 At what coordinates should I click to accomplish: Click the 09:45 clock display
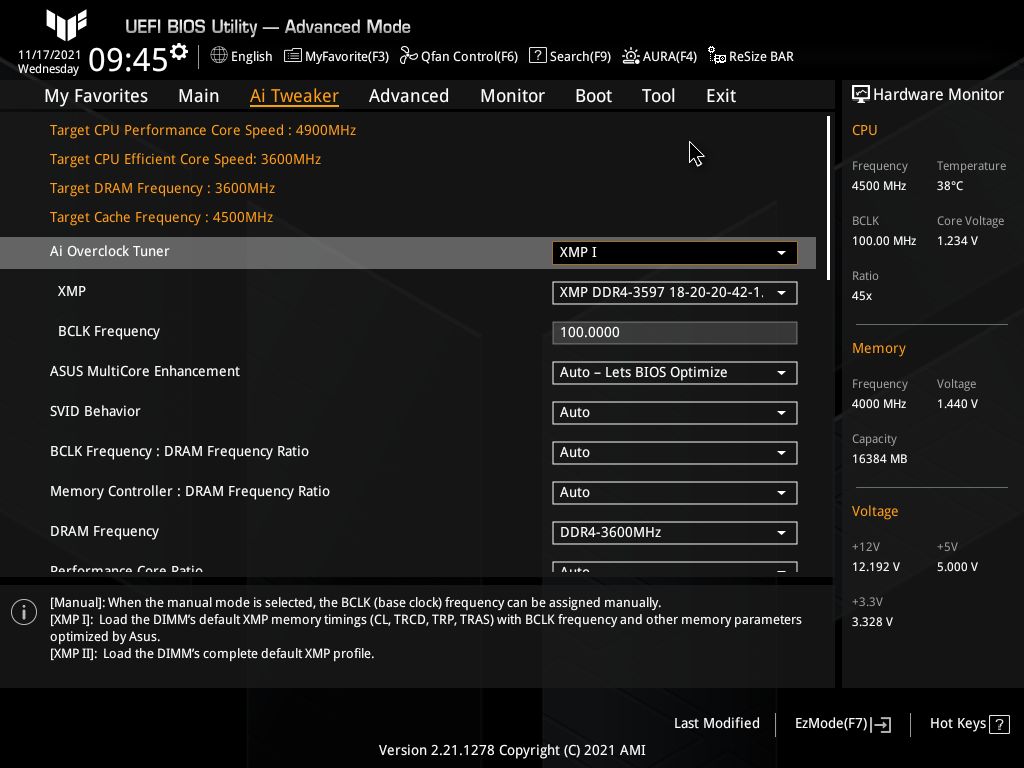tap(129, 60)
